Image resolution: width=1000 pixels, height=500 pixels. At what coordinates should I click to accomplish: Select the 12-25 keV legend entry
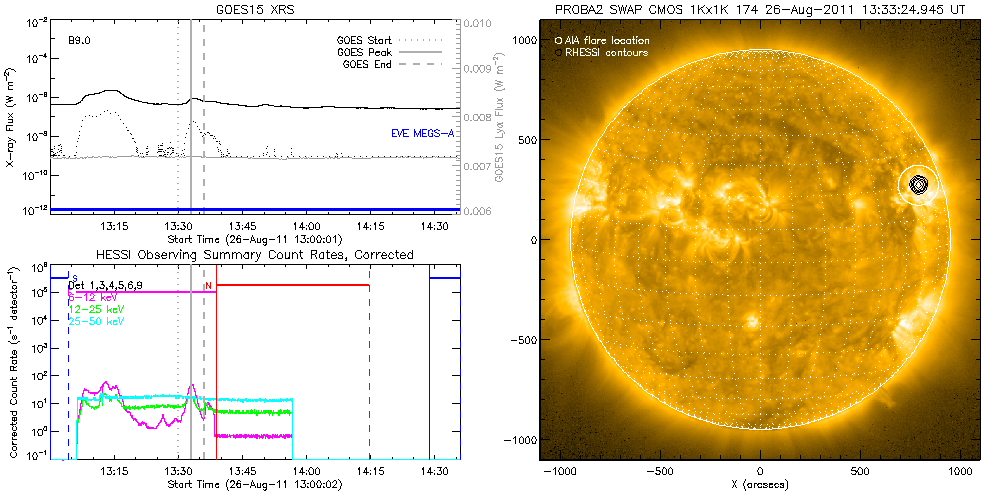point(91,310)
